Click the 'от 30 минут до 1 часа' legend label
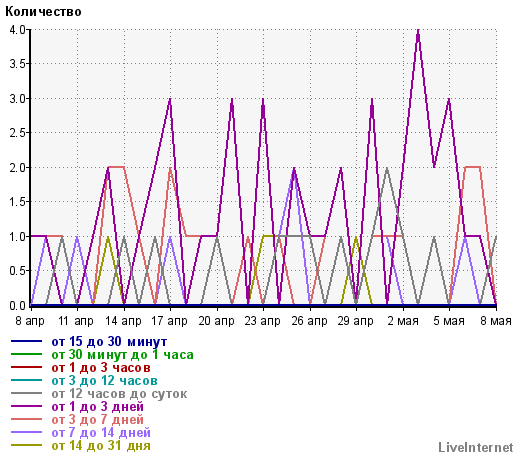This screenshot has width=520, height=457. click(122, 355)
